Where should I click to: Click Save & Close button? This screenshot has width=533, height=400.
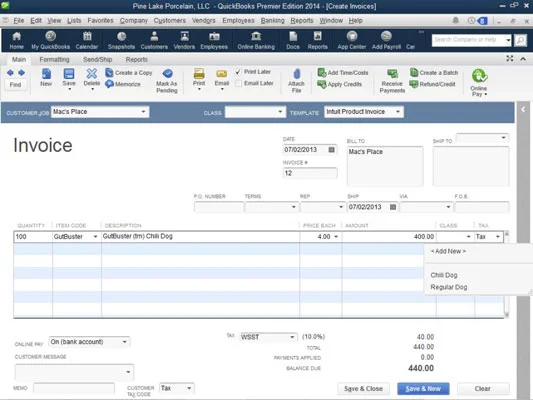(363, 389)
